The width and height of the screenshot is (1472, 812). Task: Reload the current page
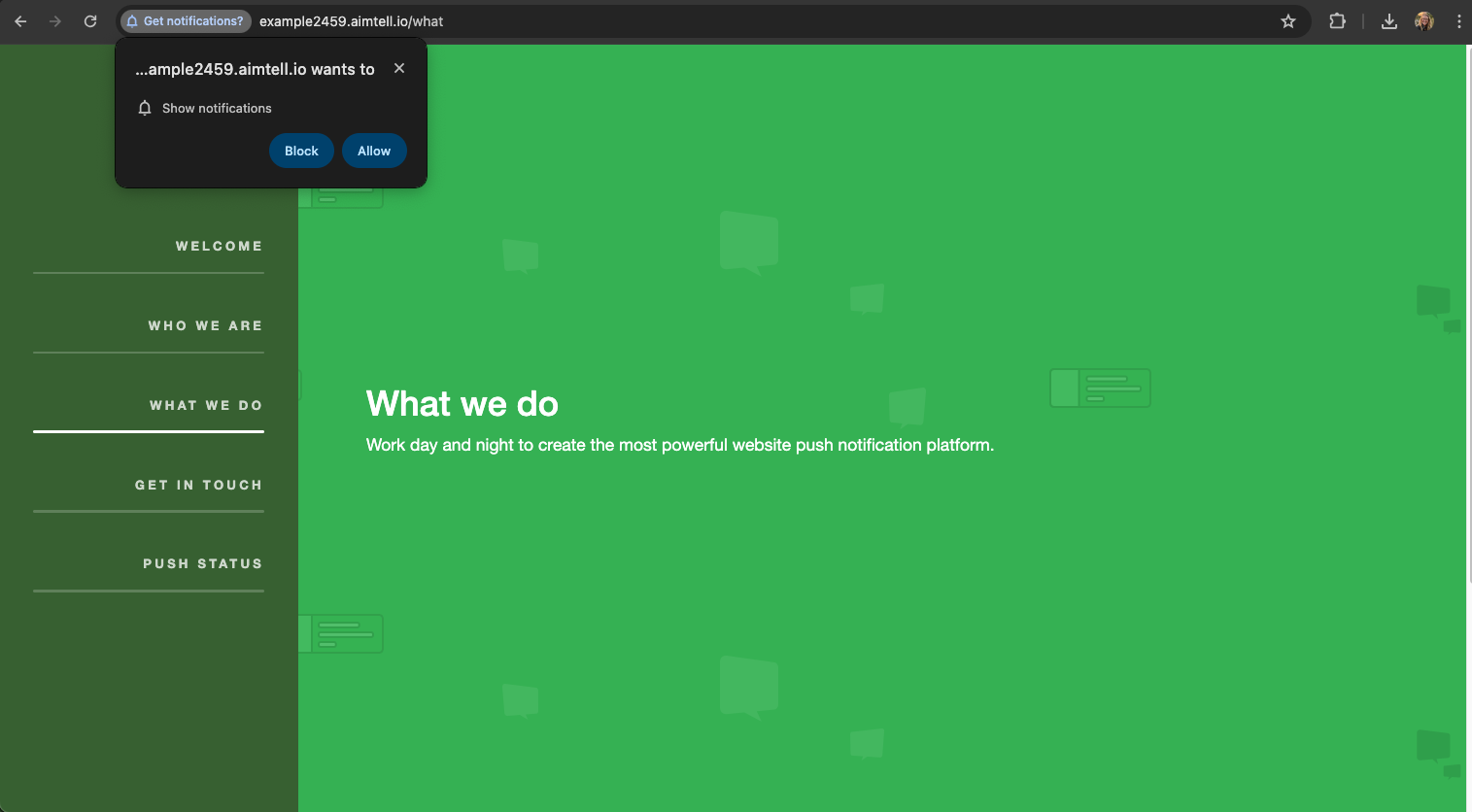pos(90,21)
